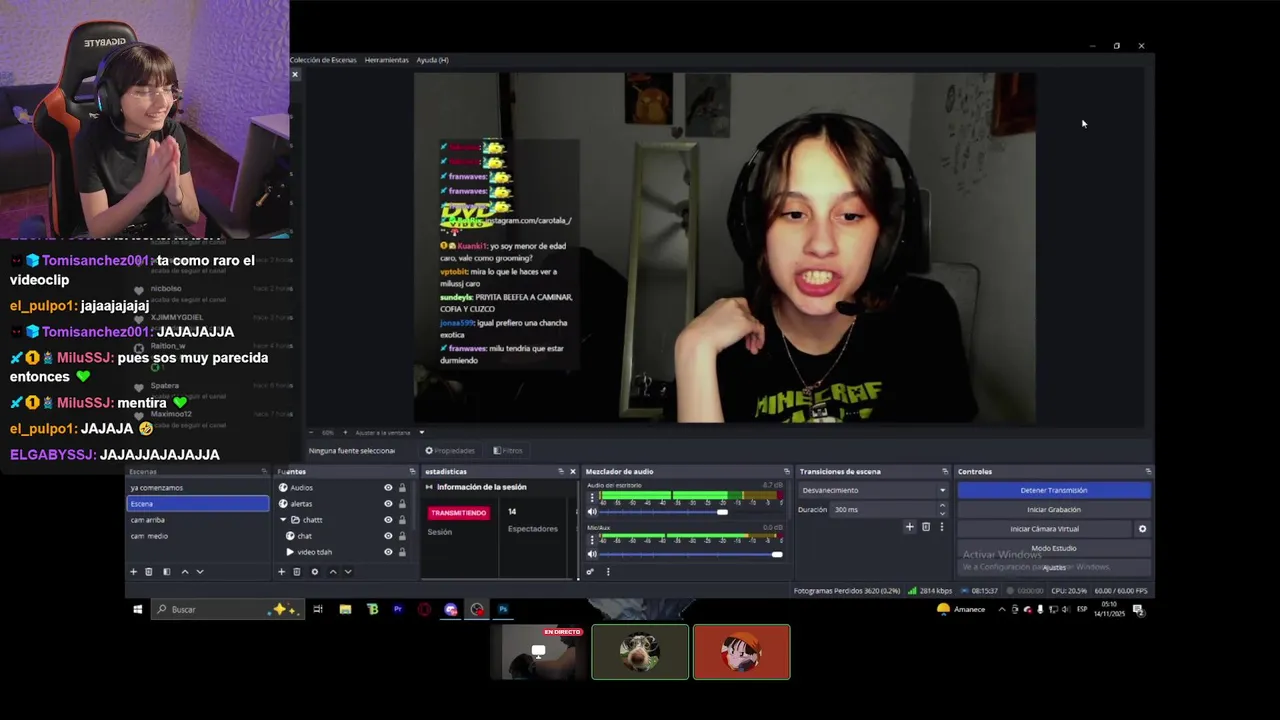Toggle lock on alertas source
Screen dimensions: 1280x720
tap(402, 504)
